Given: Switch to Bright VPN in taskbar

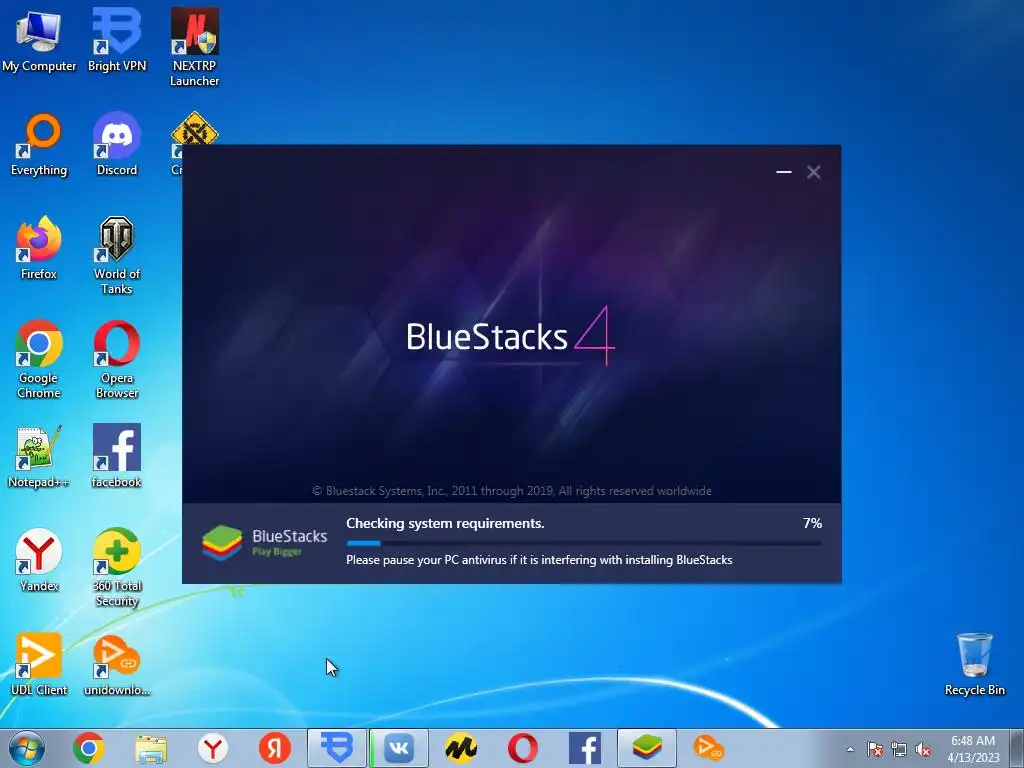Looking at the screenshot, I should tap(337, 748).
